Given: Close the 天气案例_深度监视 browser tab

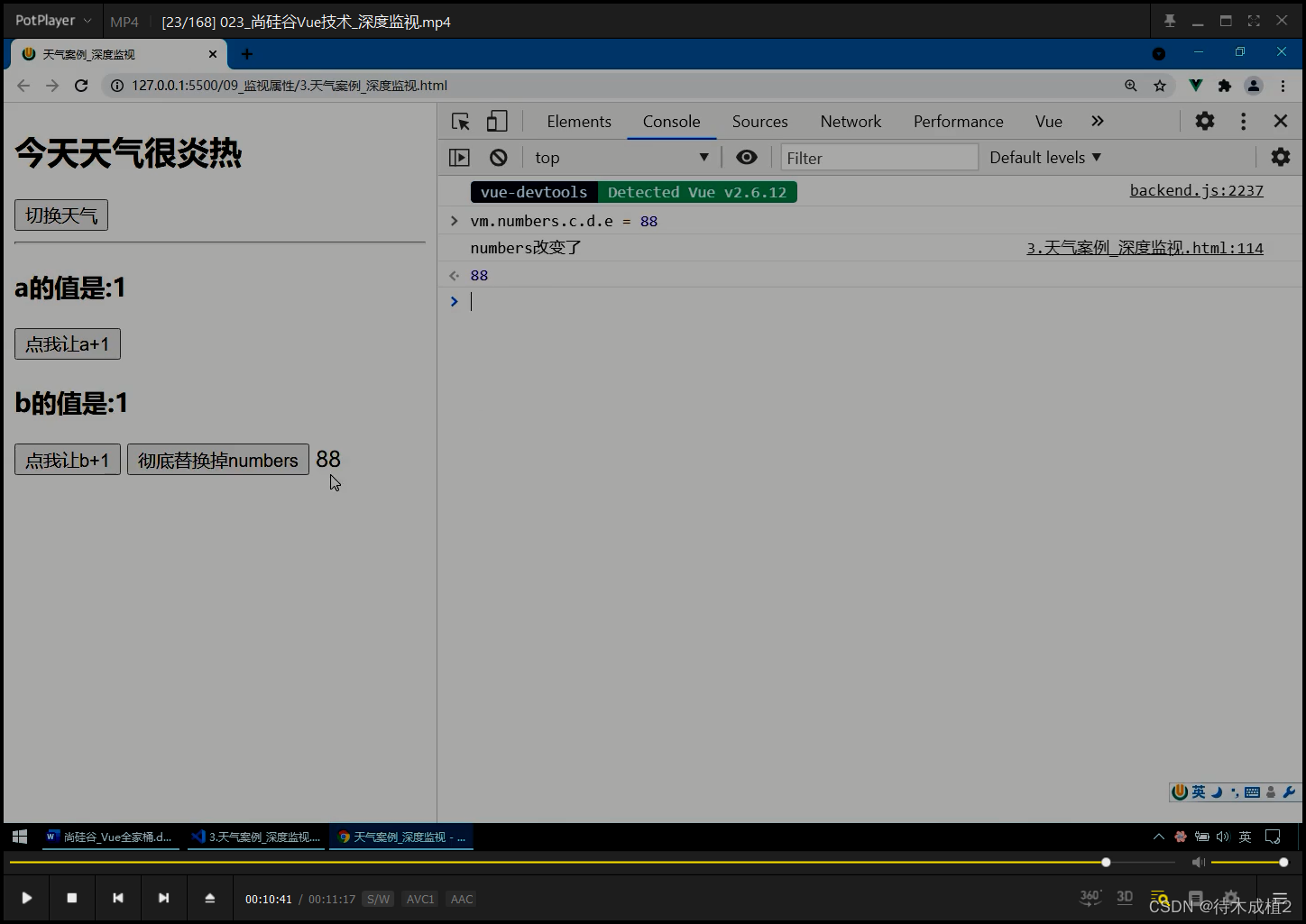Looking at the screenshot, I should 213,54.
